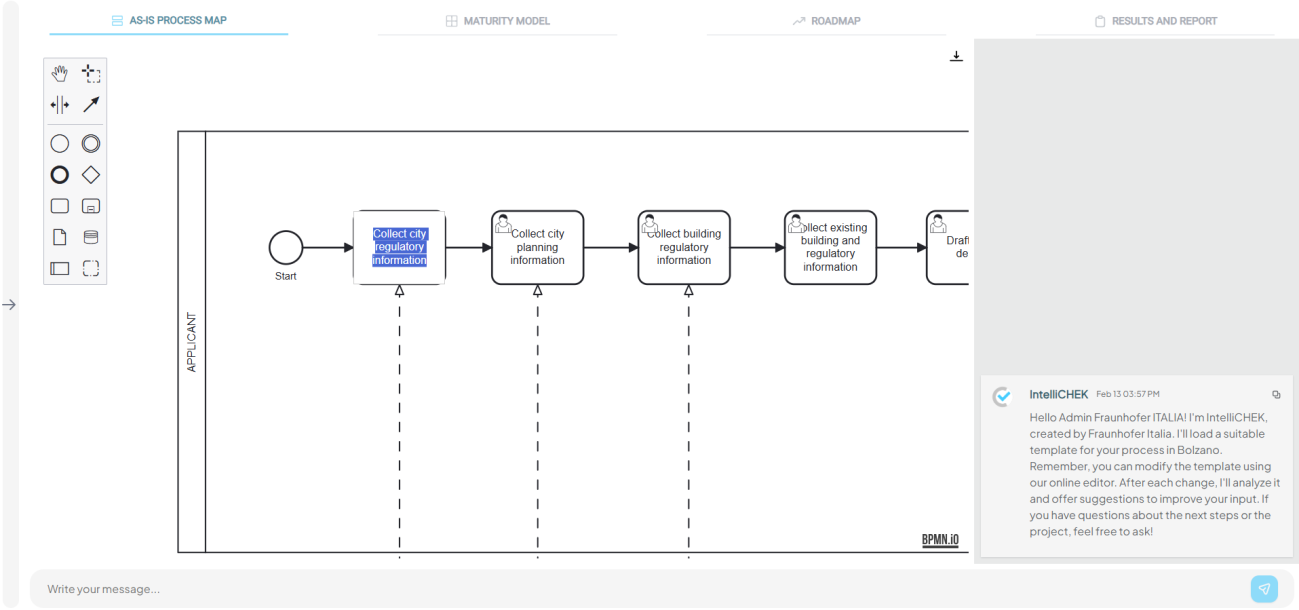The height and width of the screenshot is (610, 1299).
Task: Open the Results and Report tab
Action: (x=1155, y=20)
